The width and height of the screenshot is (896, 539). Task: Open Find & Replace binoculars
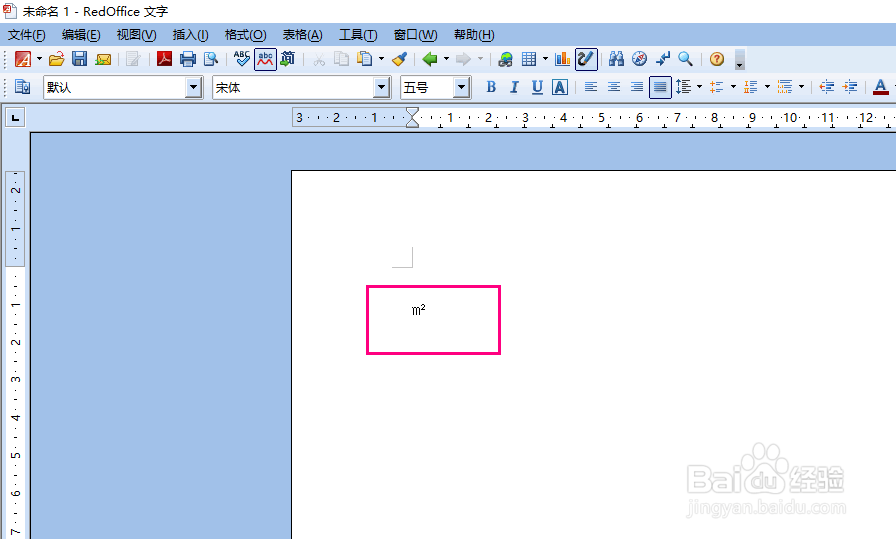pos(616,59)
